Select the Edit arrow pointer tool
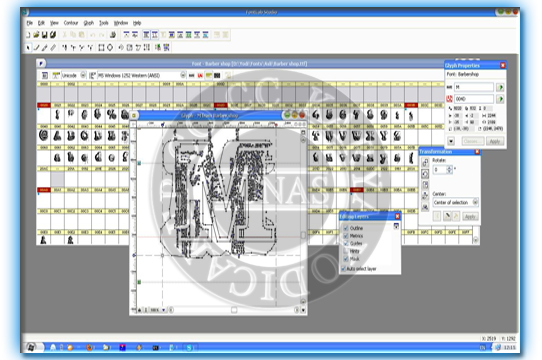The height and width of the screenshot is (360, 542). (x=28, y=47)
